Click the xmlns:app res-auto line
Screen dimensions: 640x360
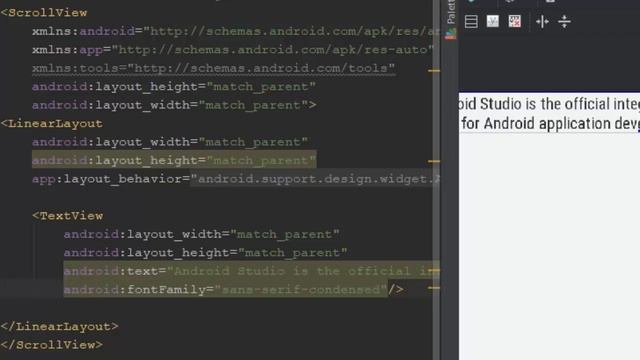[233, 49]
